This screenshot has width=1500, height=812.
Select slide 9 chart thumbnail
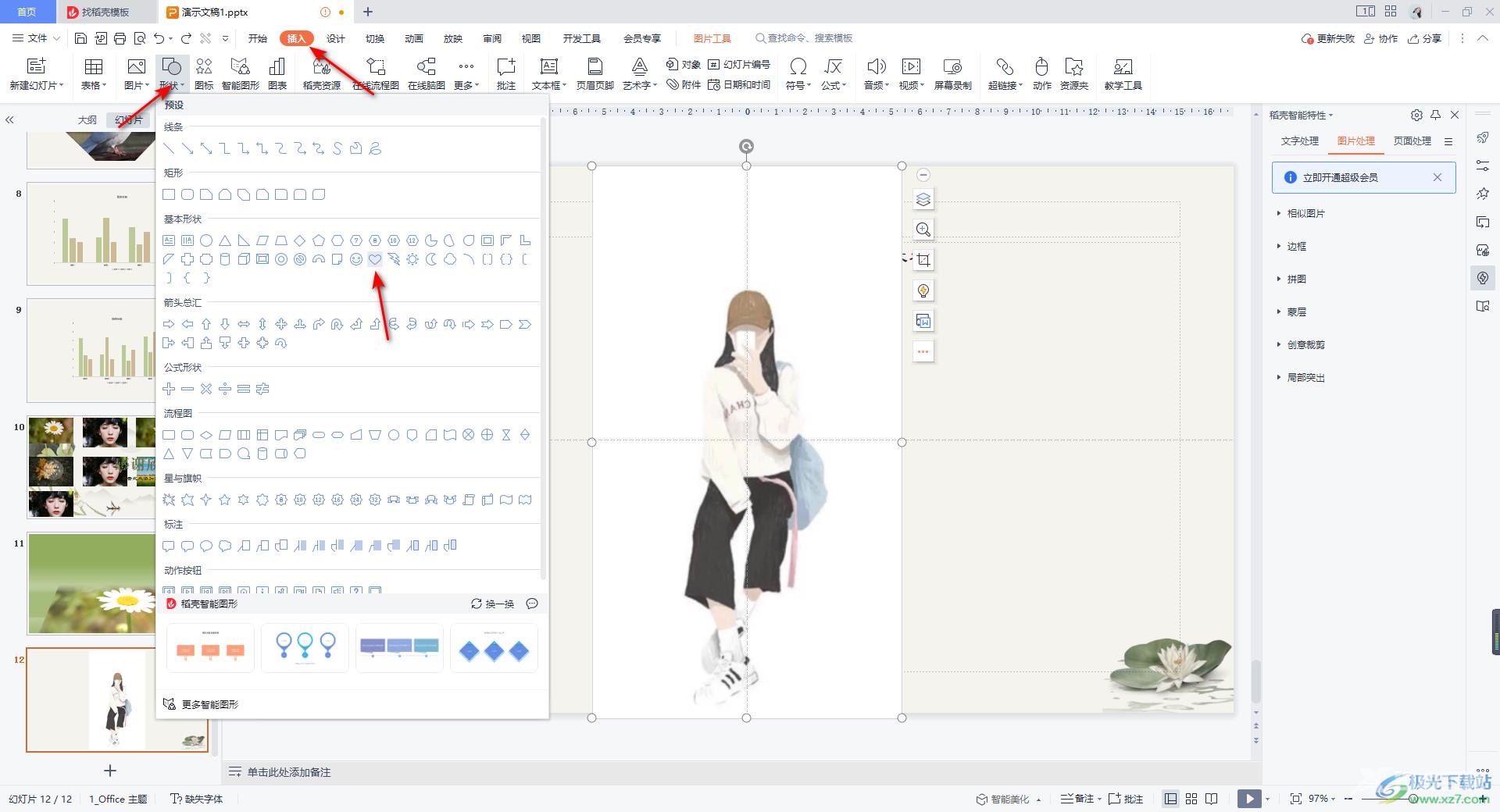click(x=91, y=350)
